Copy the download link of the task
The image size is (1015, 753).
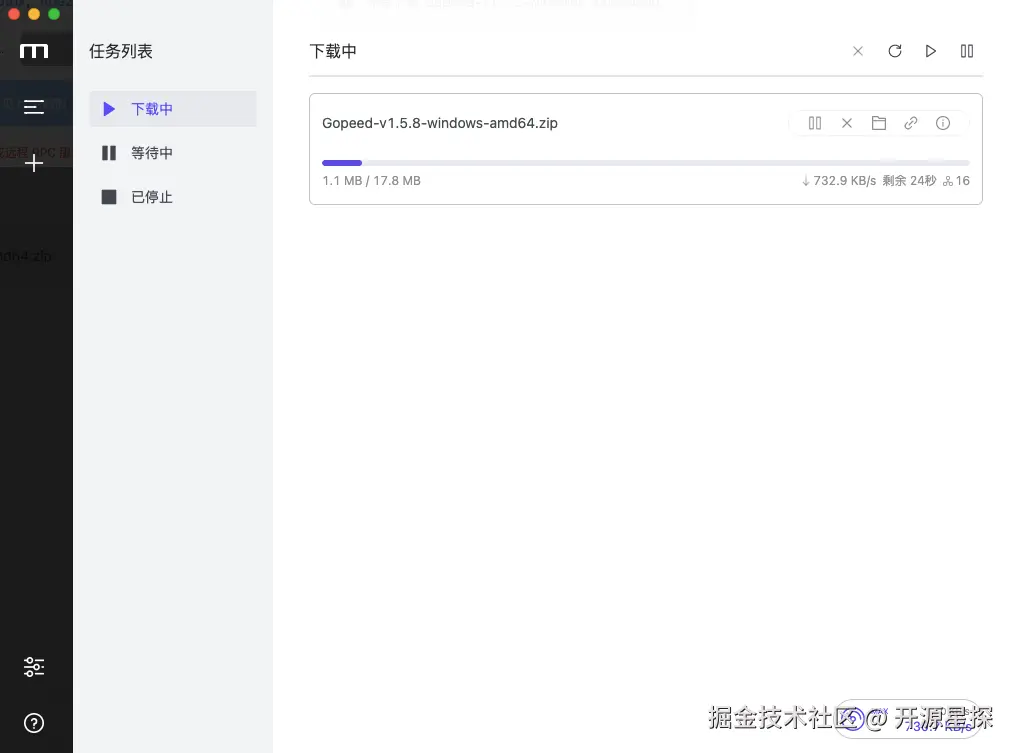(911, 123)
